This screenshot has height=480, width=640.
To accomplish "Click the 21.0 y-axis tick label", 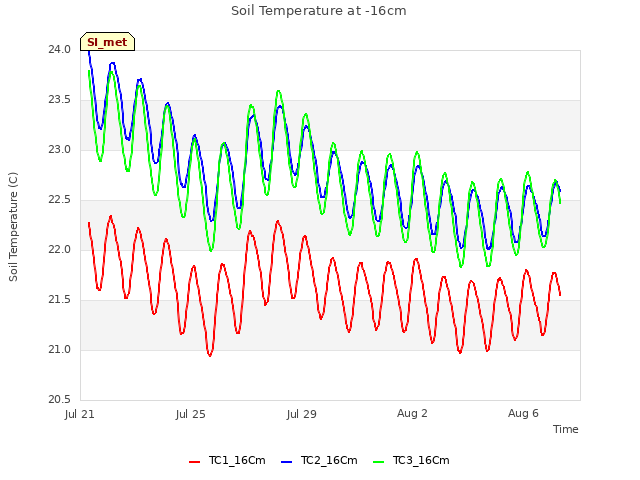I will click(x=60, y=350).
